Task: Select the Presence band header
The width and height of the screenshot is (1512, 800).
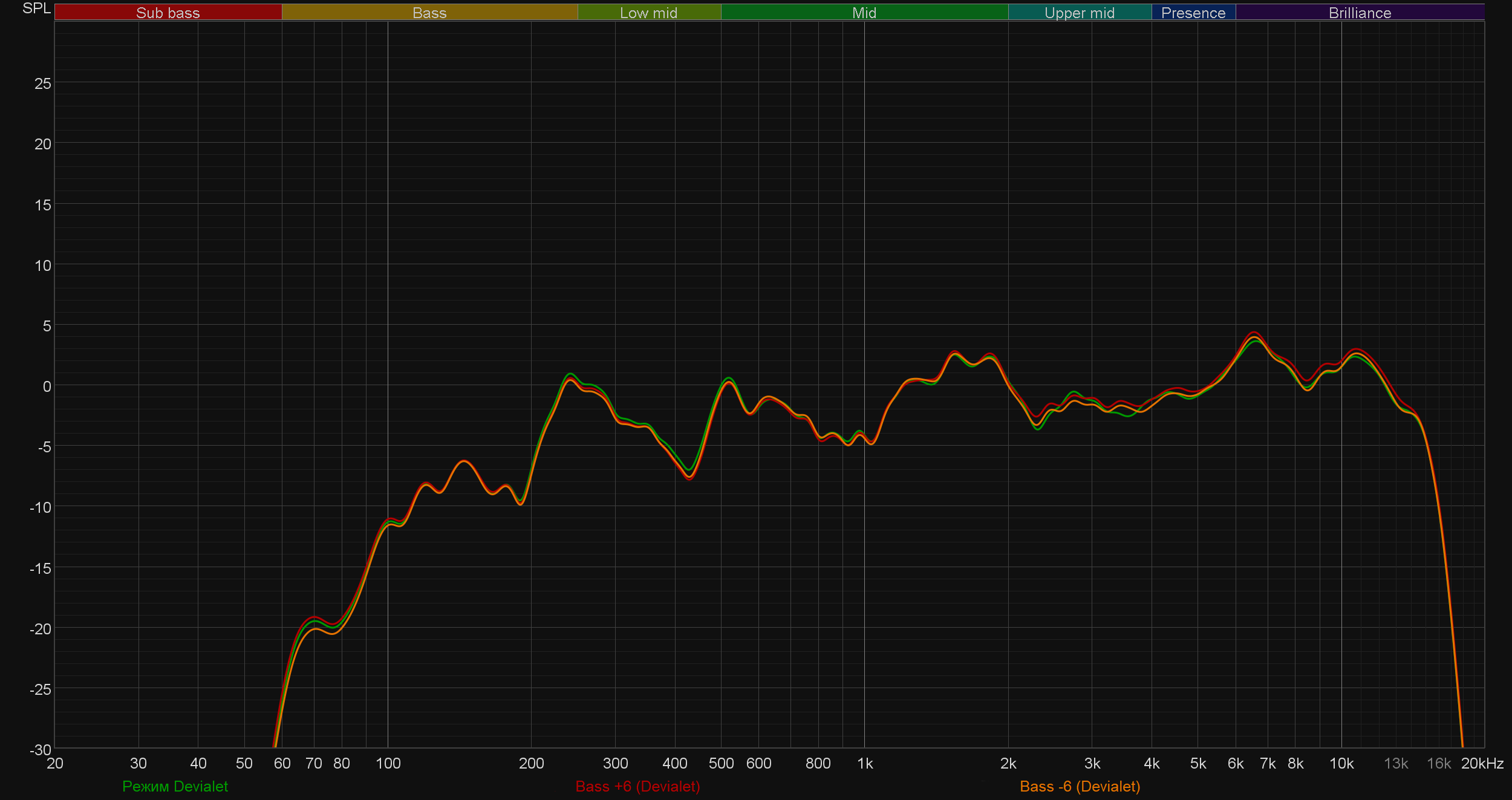Action: coord(1193,13)
